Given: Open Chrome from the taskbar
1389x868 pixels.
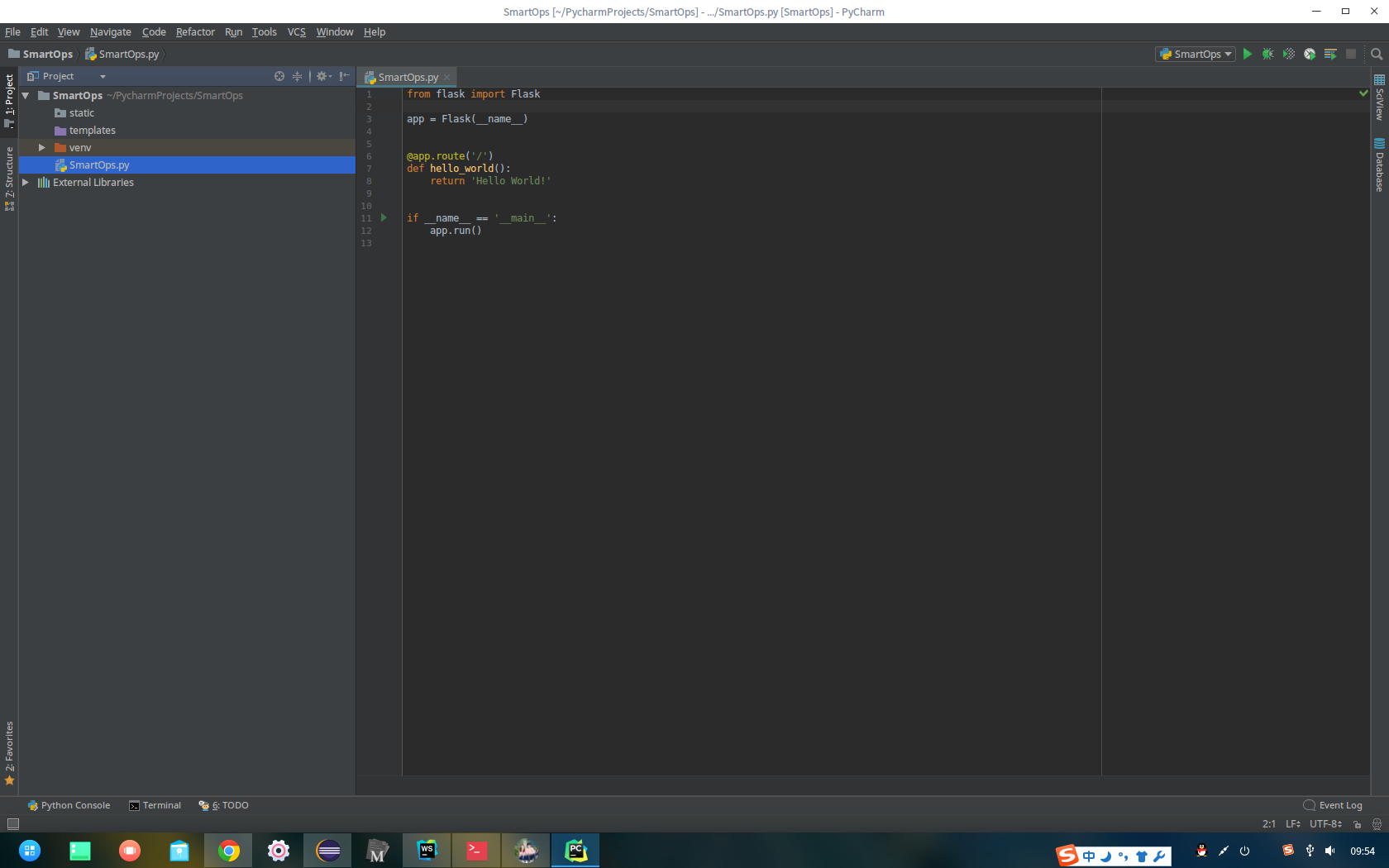Looking at the screenshot, I should tap(229, 851).
